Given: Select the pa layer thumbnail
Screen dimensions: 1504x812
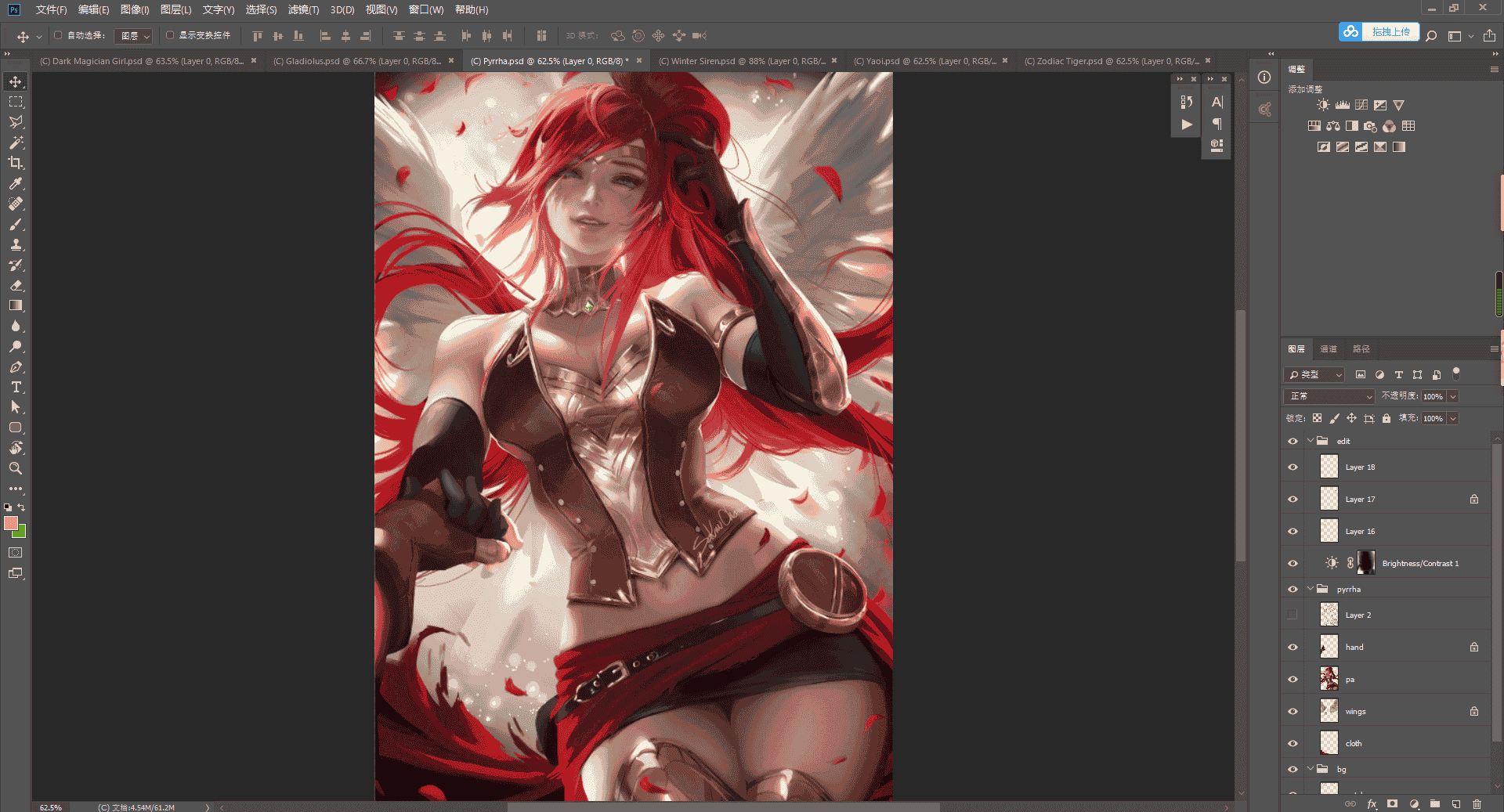Looking at the screenshot, I should (x=1329, y=679).
